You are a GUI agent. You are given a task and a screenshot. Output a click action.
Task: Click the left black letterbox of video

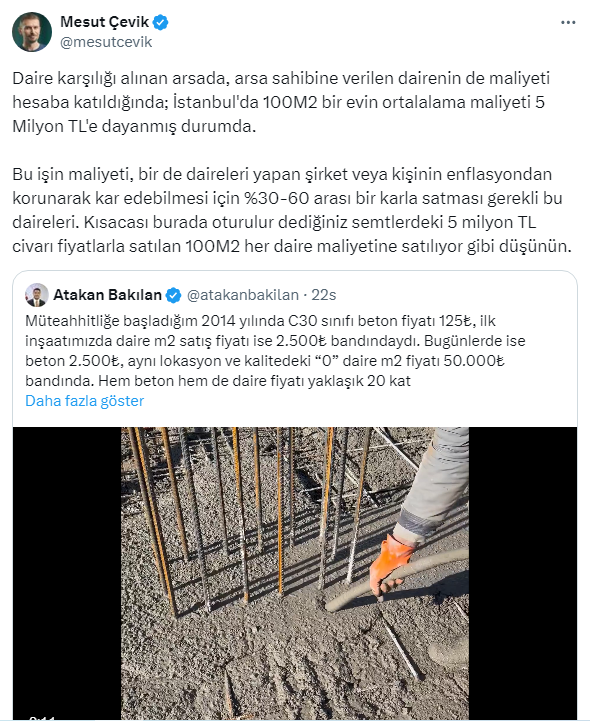click(67, 573)
